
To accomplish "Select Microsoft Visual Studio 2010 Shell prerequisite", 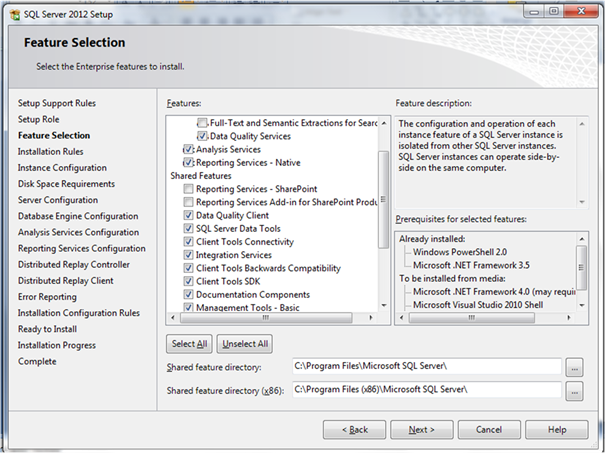I will (478, 305).
